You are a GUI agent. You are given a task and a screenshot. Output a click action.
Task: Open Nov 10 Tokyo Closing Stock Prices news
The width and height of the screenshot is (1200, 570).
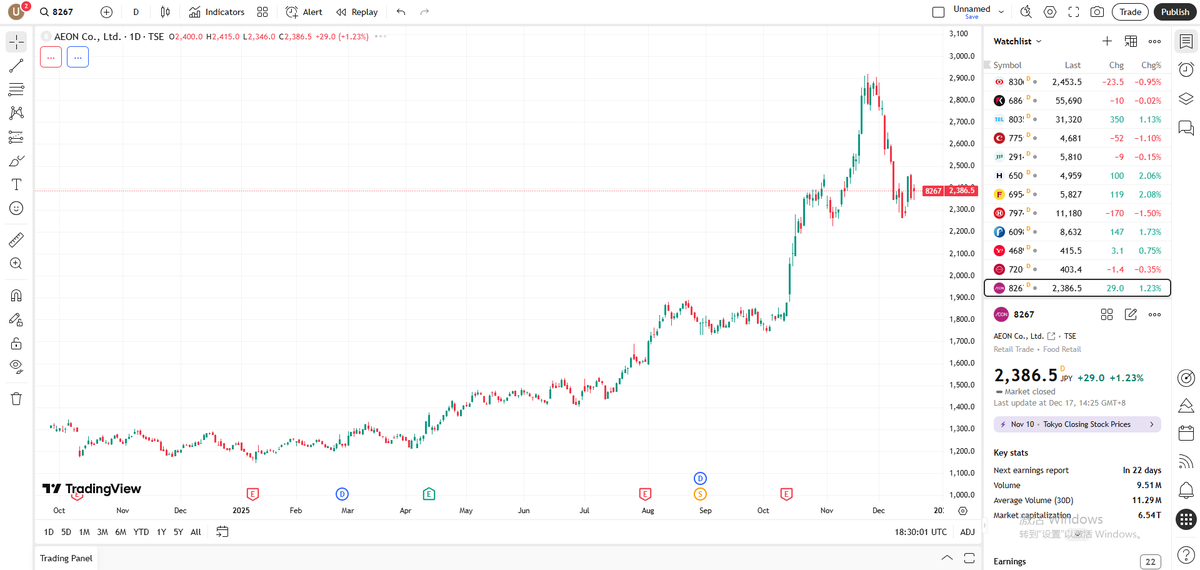(1077, 424)
